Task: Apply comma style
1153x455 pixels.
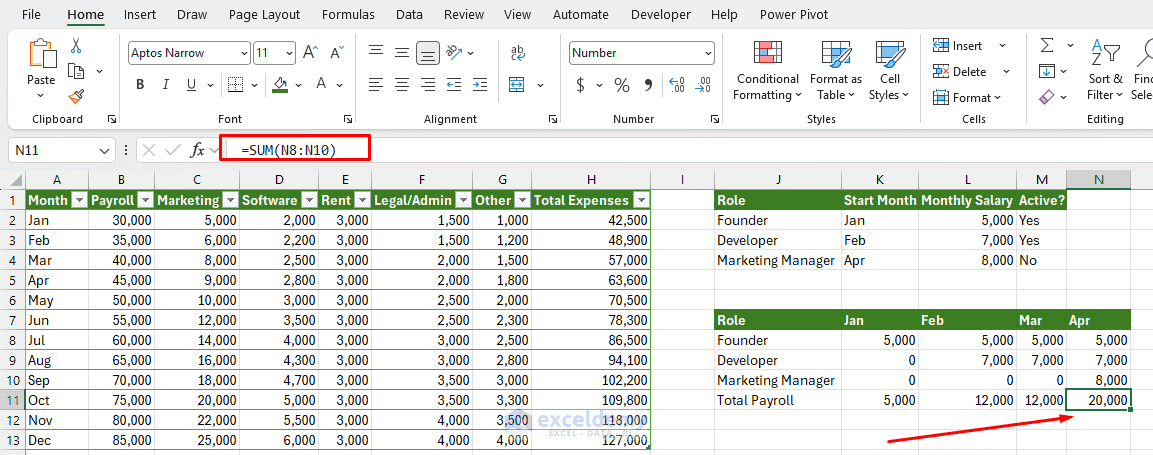Action: (648, 85)
